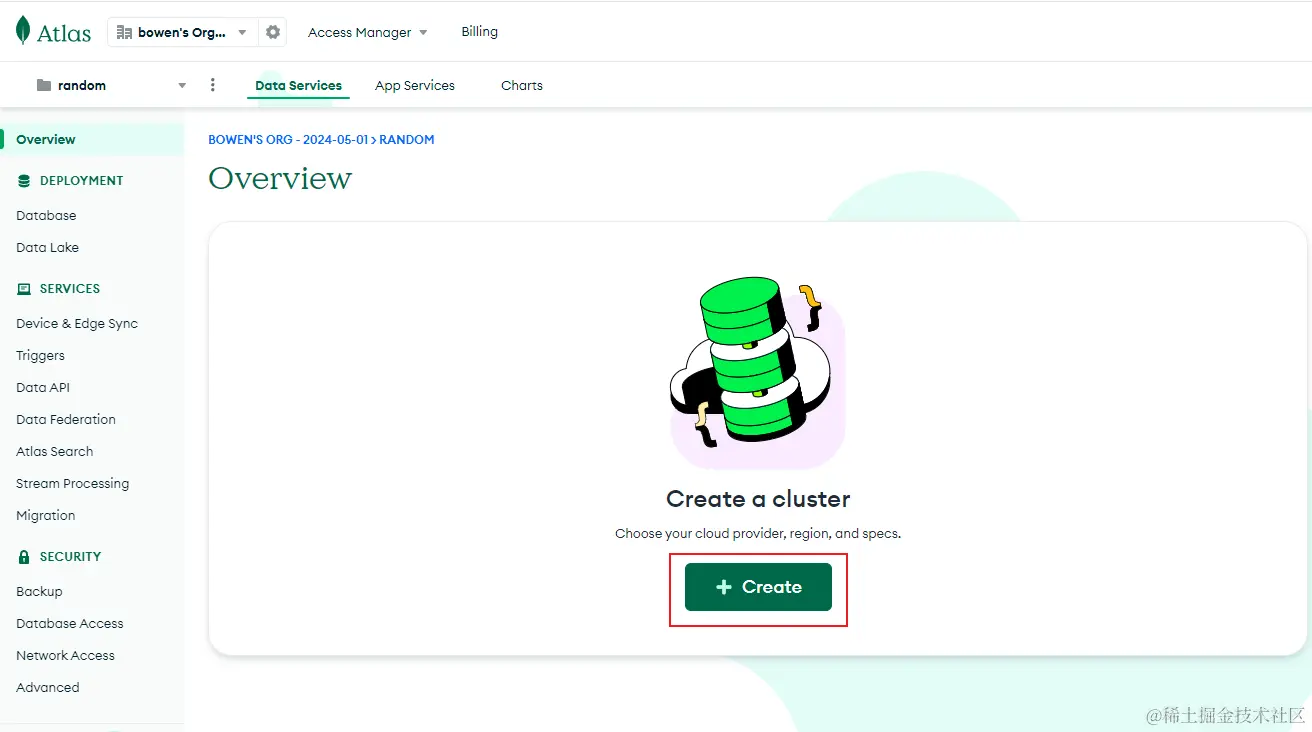Click the SECURITY section label
Viewport: 1312px width, 732px height.
click(x=70, y=557)
